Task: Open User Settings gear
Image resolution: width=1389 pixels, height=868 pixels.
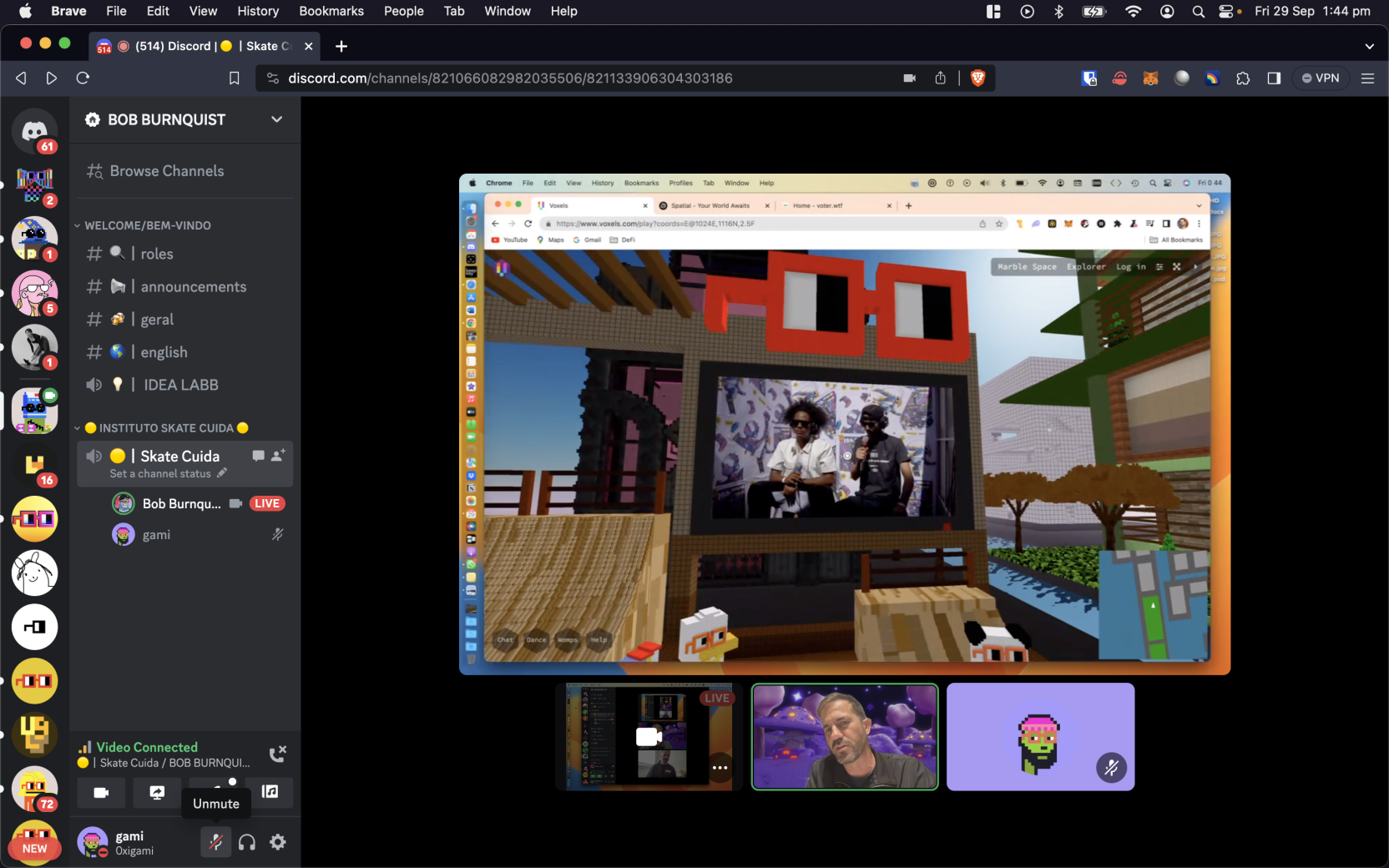Action: pyautogui.click(x=278, y=842)
